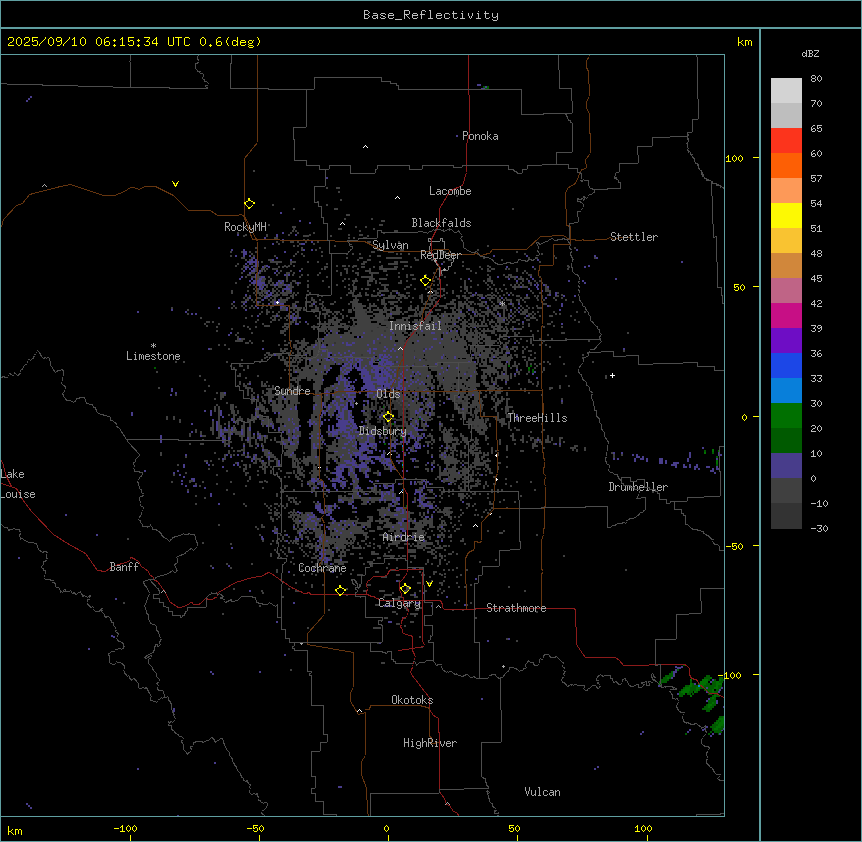This screenshot has width=862, height=842.
Task: Click the Vulcan map label
Action: coord(543,792)
